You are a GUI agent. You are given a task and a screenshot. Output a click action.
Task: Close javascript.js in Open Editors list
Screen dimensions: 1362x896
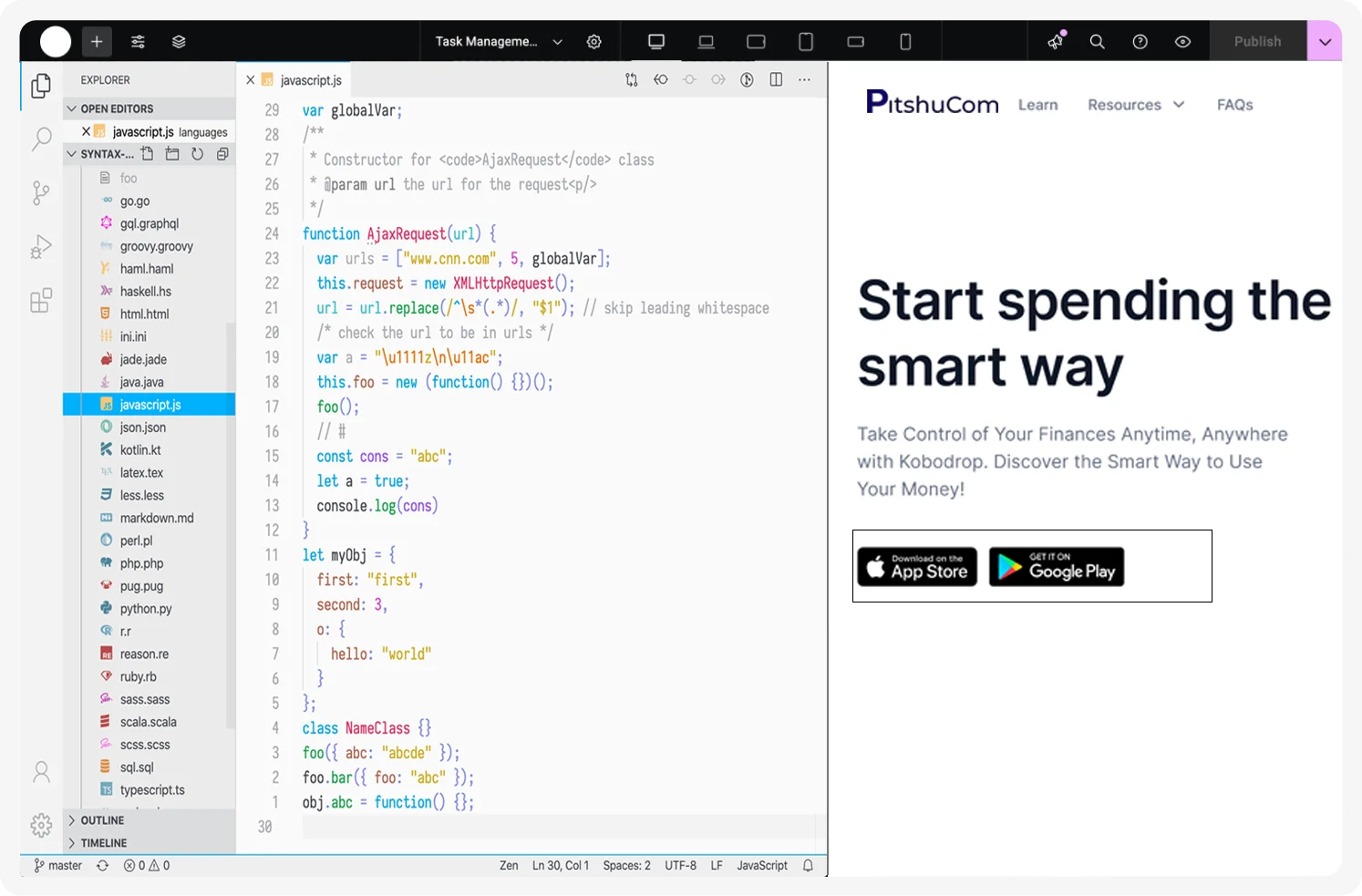point(87,131)
